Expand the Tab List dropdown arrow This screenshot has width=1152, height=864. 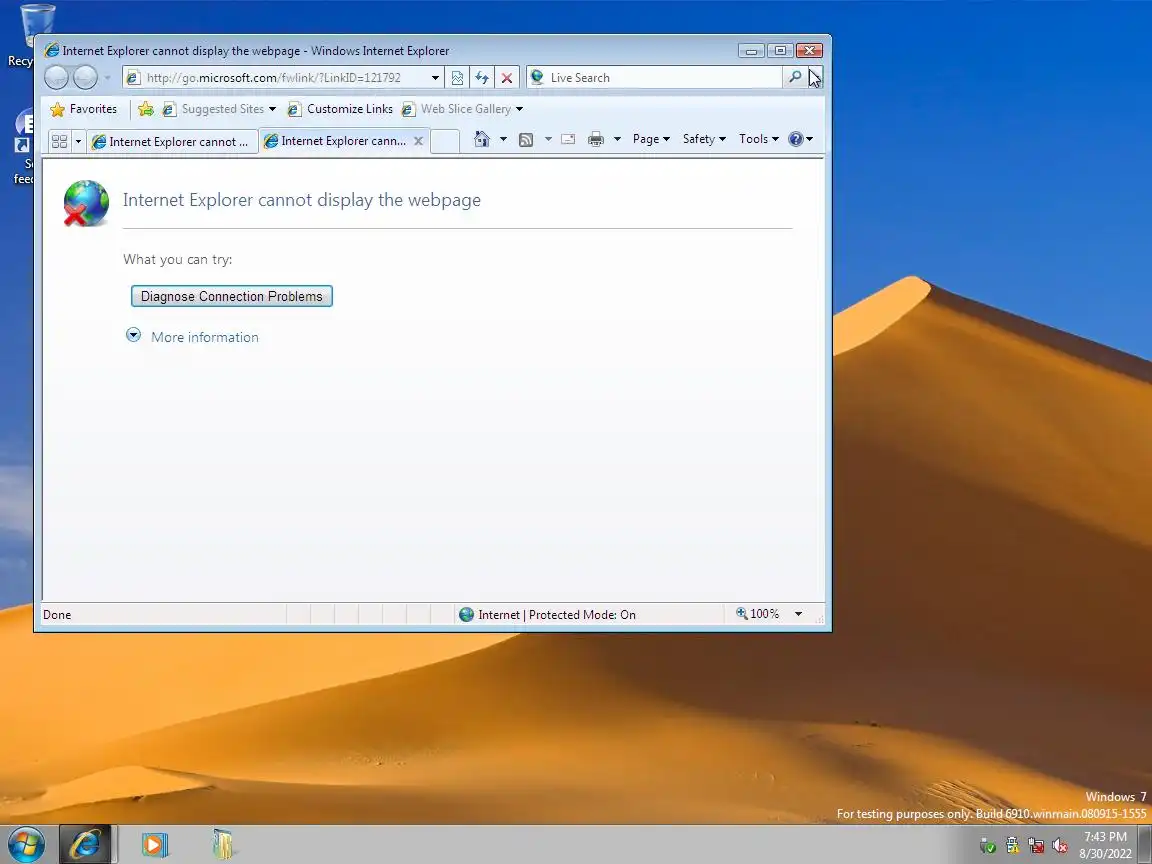78,141
